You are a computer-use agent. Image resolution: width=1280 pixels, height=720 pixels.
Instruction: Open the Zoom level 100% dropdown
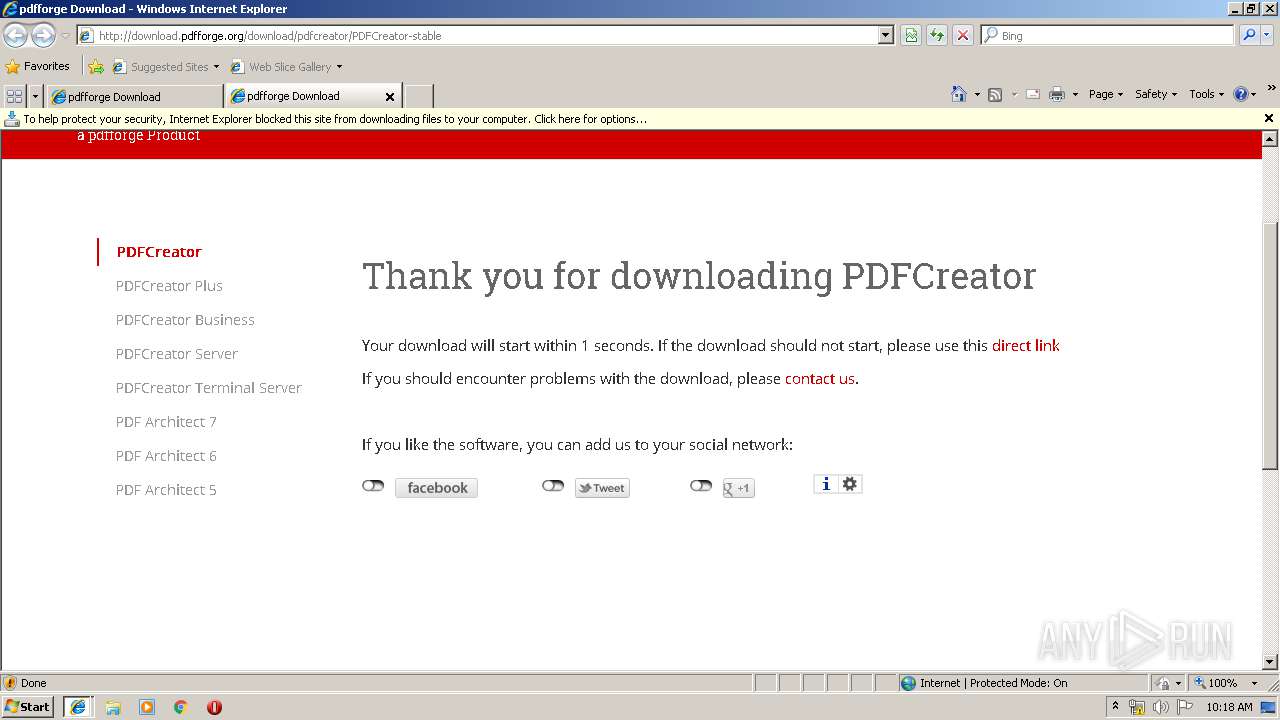tap(1254, 683)
